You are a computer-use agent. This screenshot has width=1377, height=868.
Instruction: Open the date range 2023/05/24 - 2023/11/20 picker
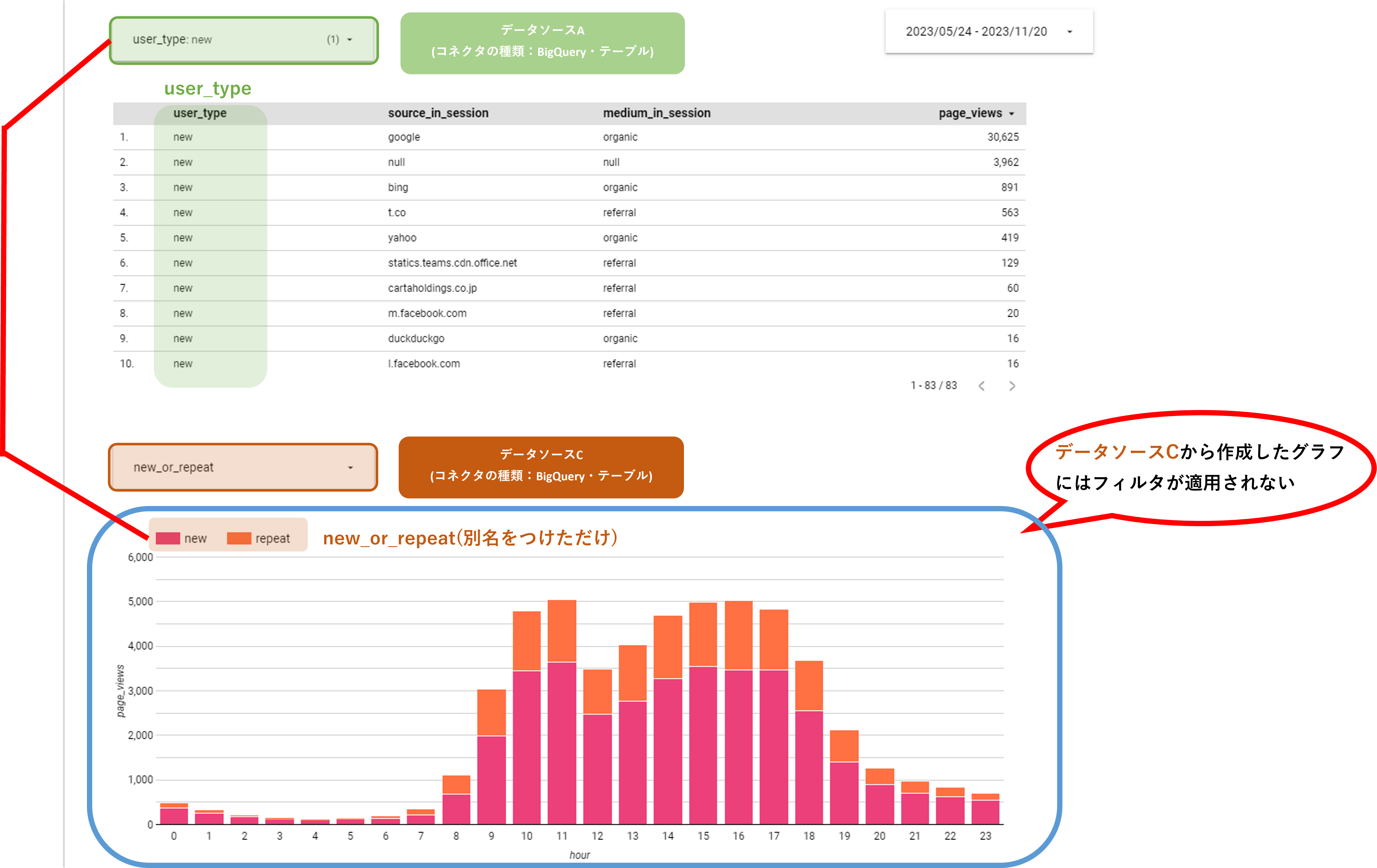tap(989, 31)
